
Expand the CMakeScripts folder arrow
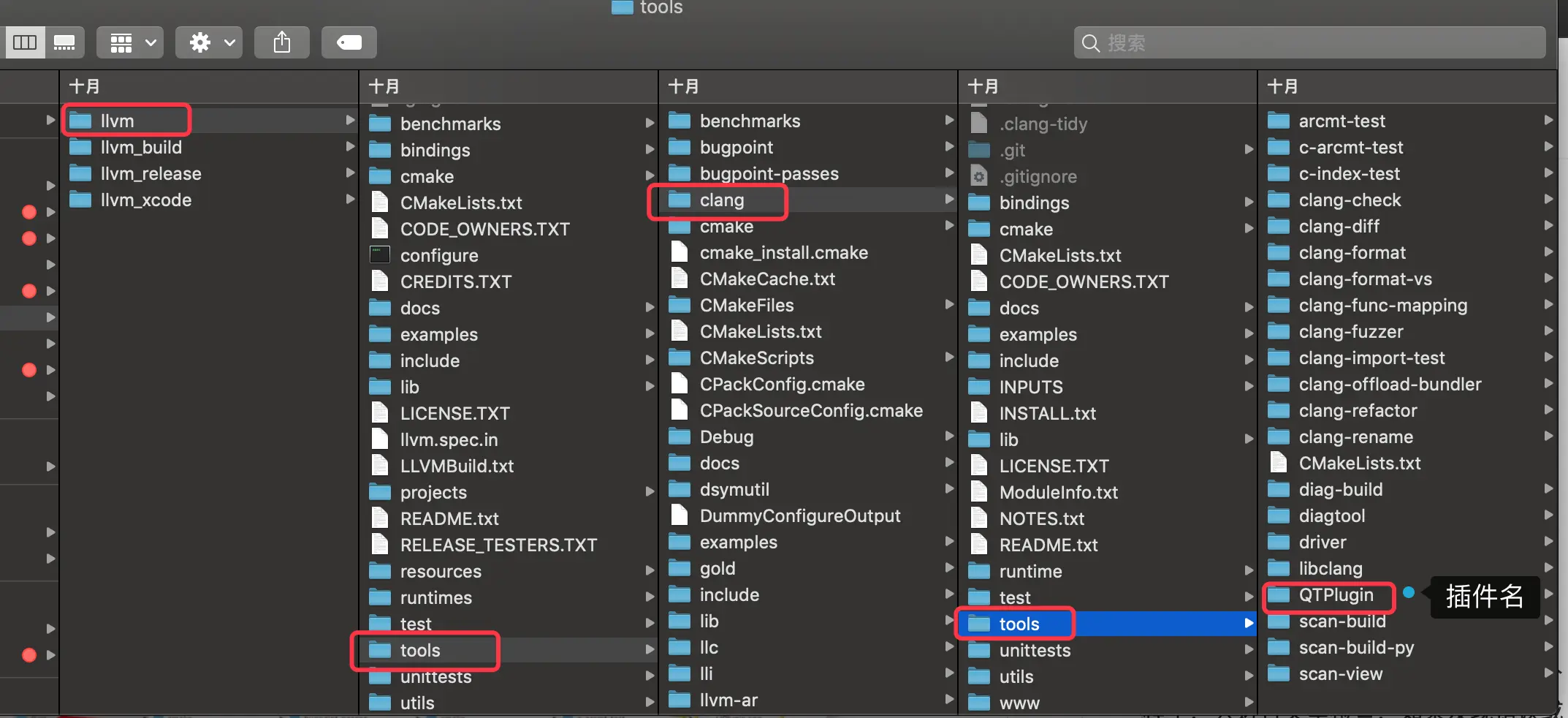949,357
